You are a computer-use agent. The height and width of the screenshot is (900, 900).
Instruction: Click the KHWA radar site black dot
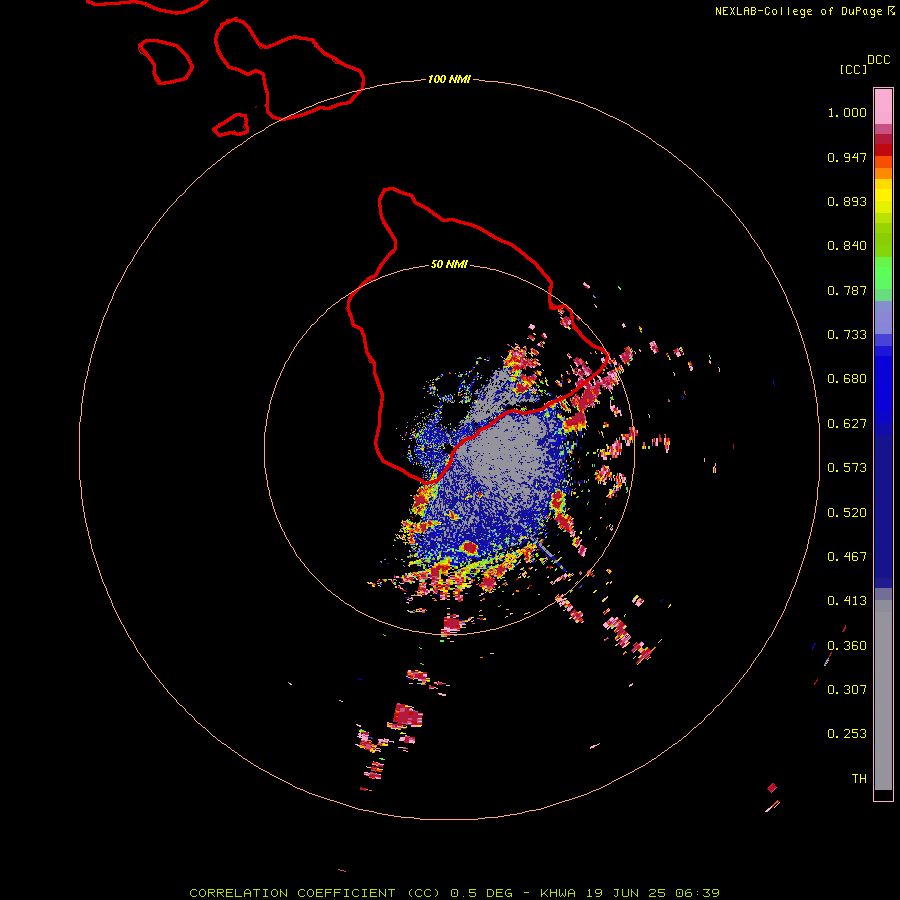click(x=448, y=448)
